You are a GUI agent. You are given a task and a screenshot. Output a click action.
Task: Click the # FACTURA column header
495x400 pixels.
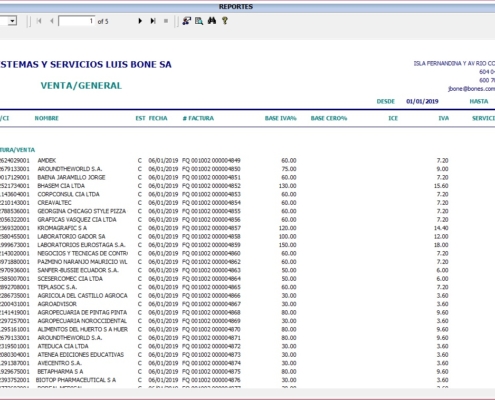198,118
